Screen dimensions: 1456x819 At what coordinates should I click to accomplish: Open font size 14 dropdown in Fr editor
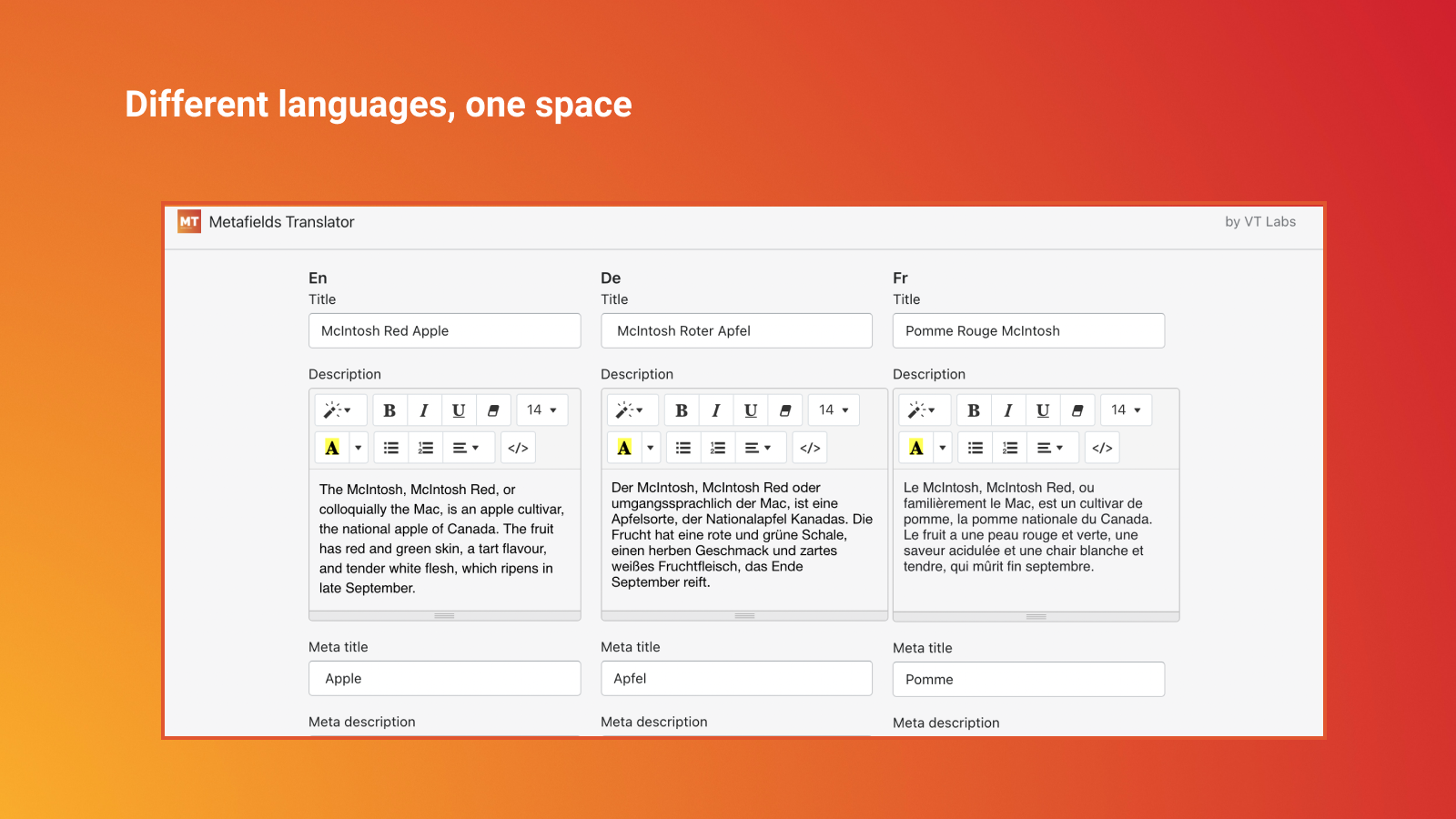click(x=1127, y=410)
